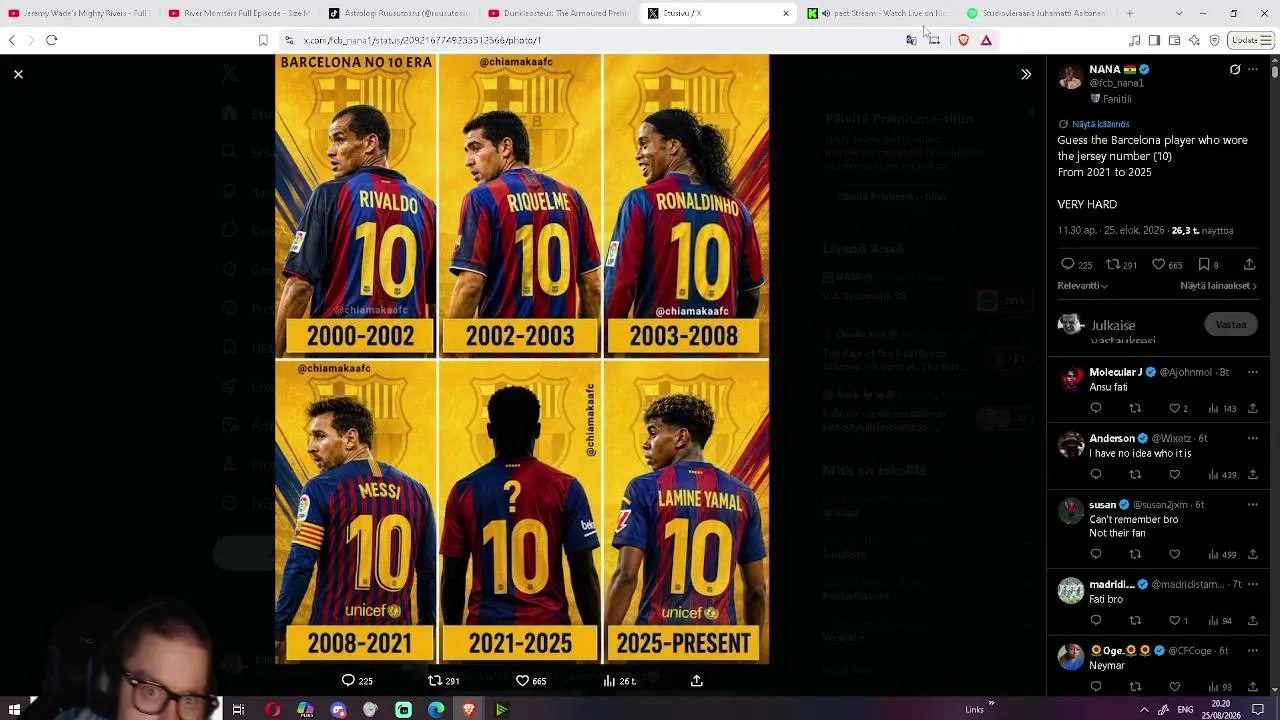The image size is (1280, 720).
Task: Switch to the Astrologi Ruusutossu TikTok tab
Action: pos(400,13)
